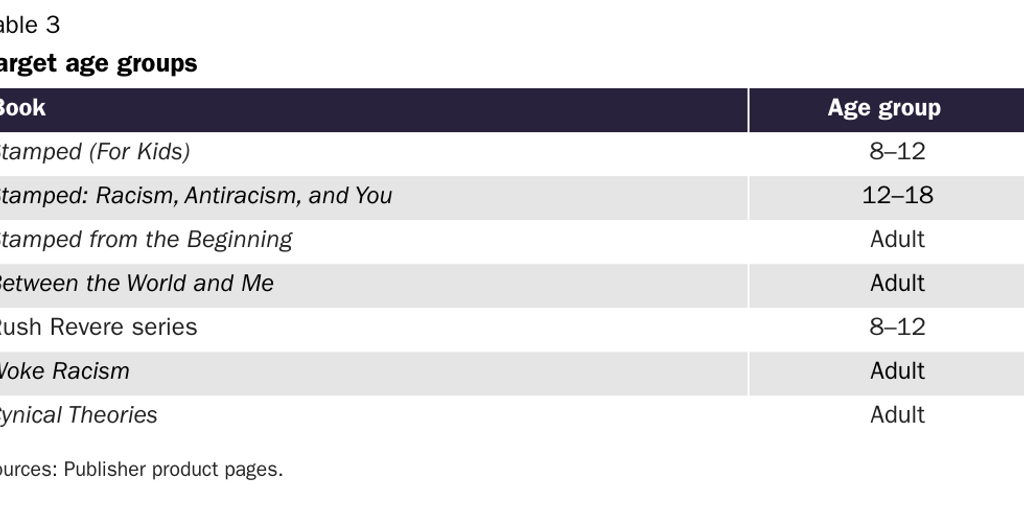Click the 8–12 age cell for Stamped (For Kids)
The width and height of the screenshot is (1024, 512).
(x=897, y=152)
